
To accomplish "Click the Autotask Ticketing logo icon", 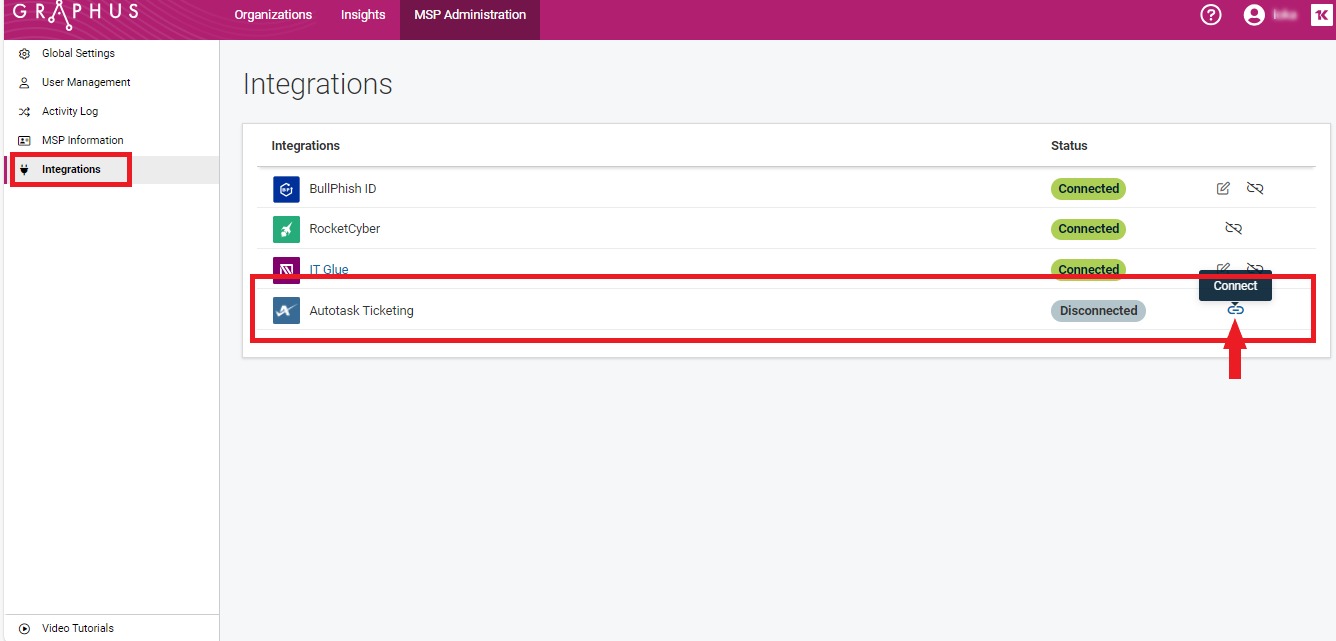I will [x=286, y=311].
